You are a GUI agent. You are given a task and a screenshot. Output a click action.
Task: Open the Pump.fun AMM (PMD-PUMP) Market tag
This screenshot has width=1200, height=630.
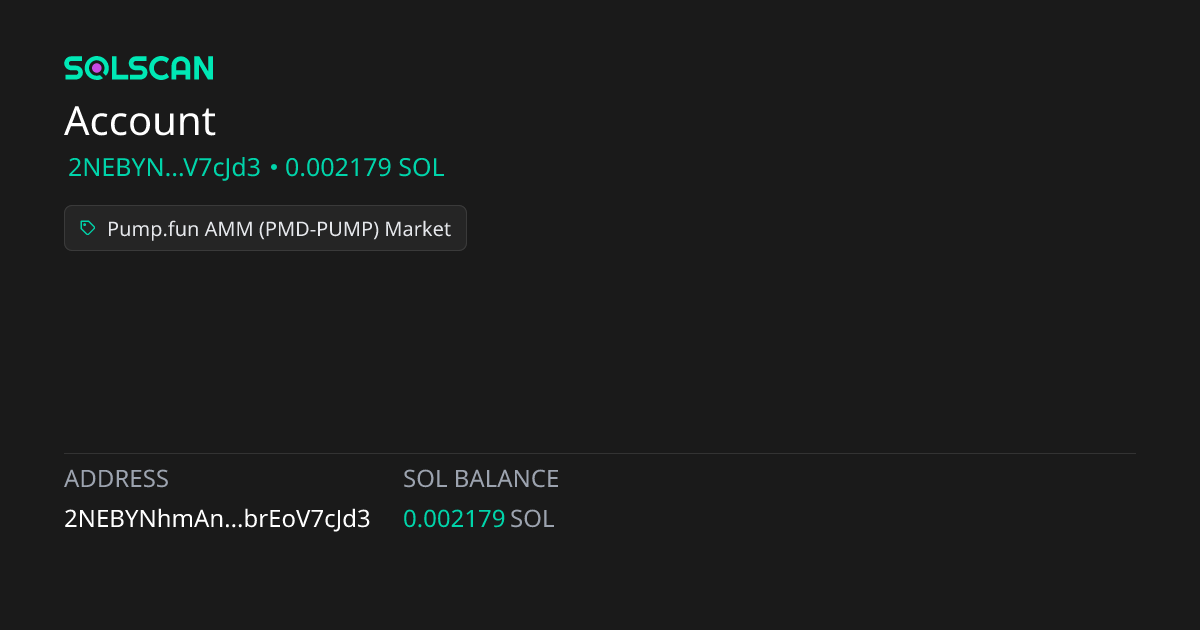265,228
